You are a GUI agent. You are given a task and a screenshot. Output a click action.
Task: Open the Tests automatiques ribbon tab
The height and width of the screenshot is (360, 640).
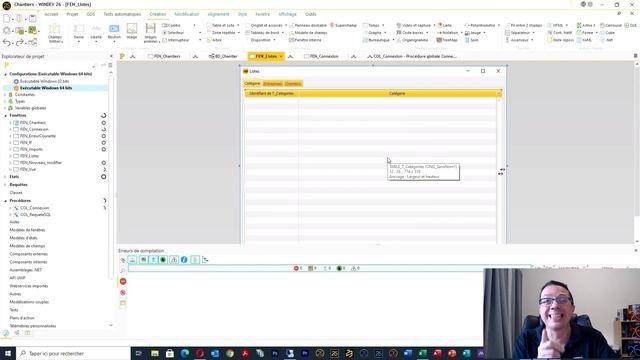click(122, 14)
